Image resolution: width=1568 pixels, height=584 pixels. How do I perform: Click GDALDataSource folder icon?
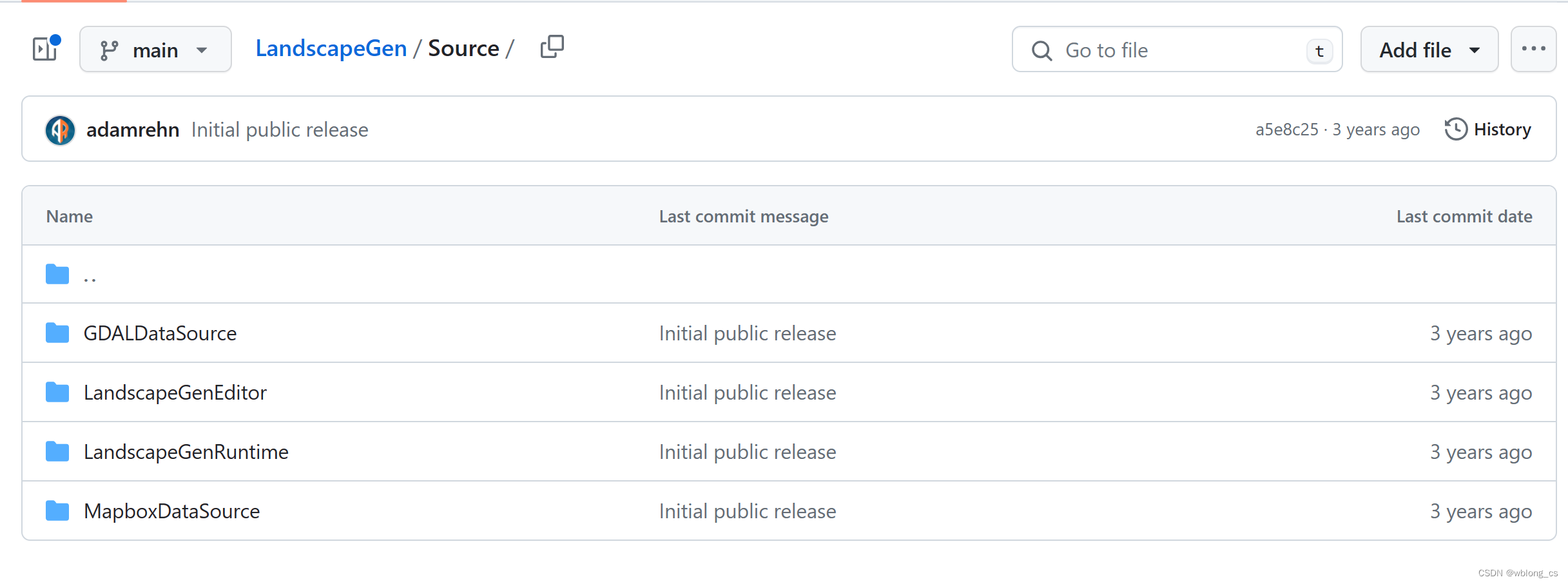click(57, 333)
